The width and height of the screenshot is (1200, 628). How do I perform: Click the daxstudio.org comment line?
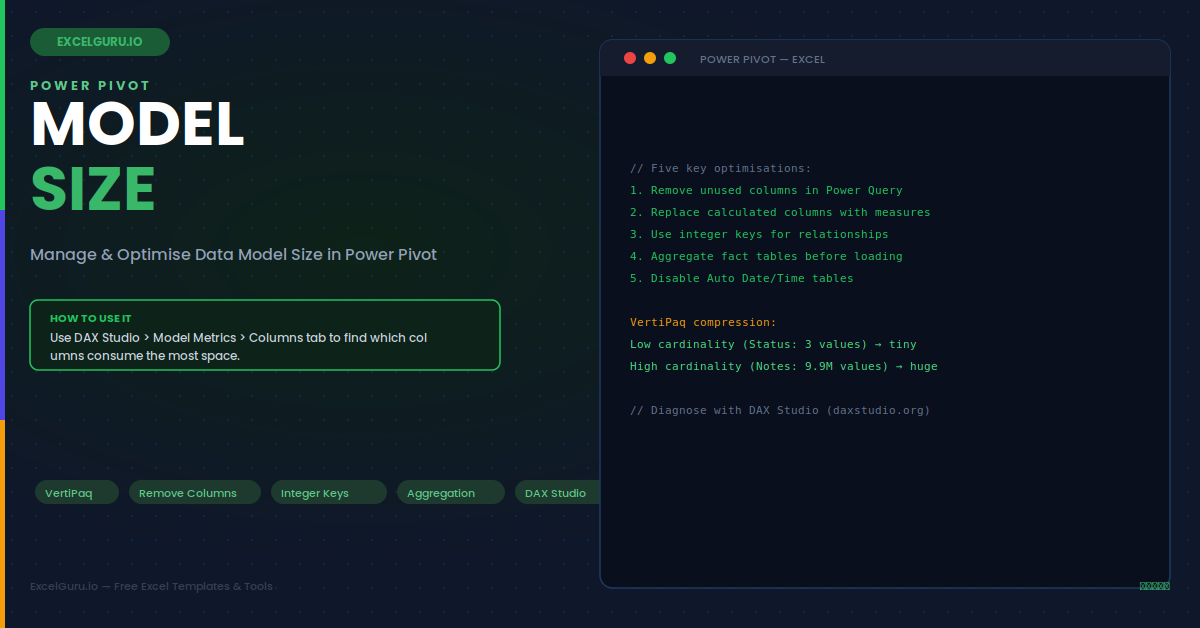(780, 410)
